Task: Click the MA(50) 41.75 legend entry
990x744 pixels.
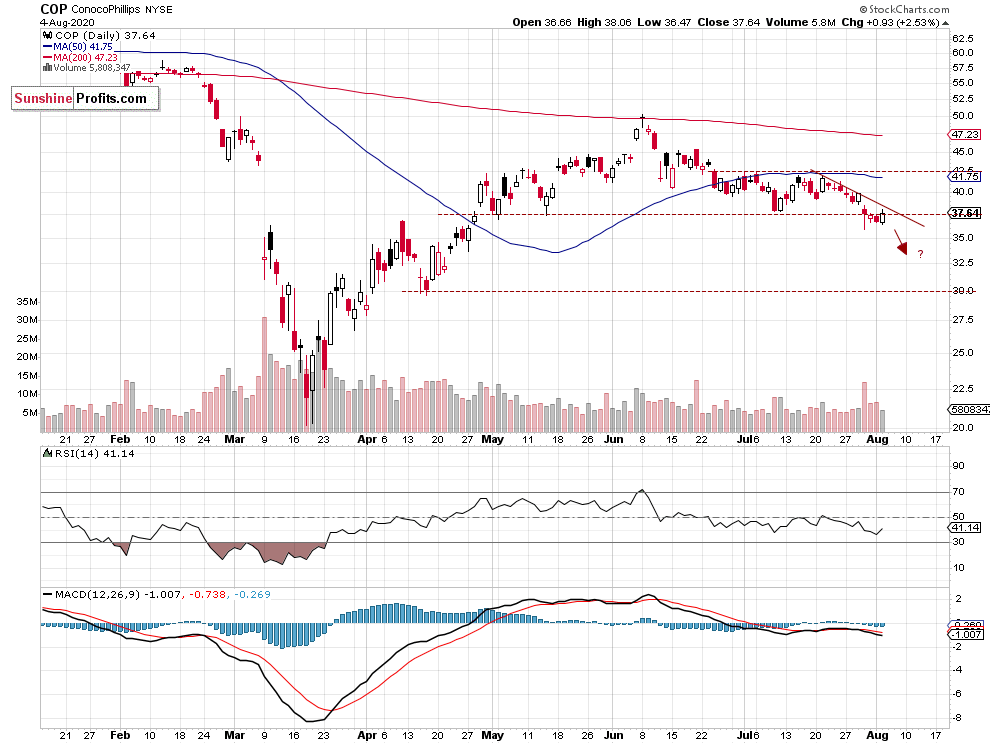Action: pos(83,47)
